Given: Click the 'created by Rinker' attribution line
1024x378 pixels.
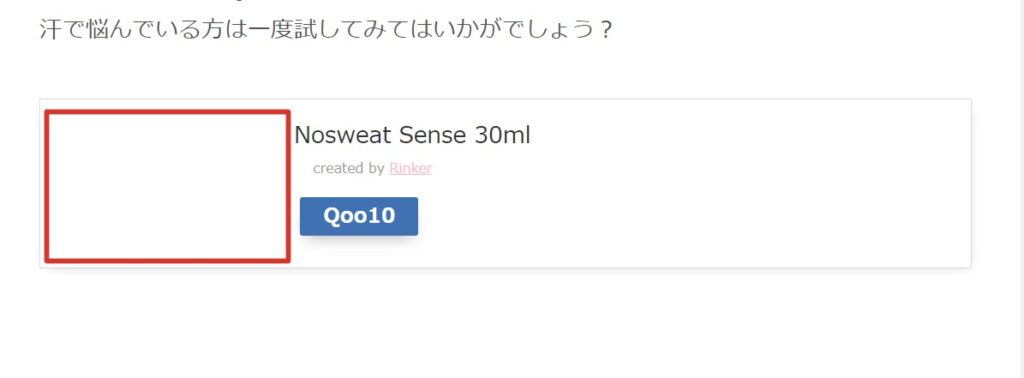Looking at the screenshot, I should click(x=372, y=168).
